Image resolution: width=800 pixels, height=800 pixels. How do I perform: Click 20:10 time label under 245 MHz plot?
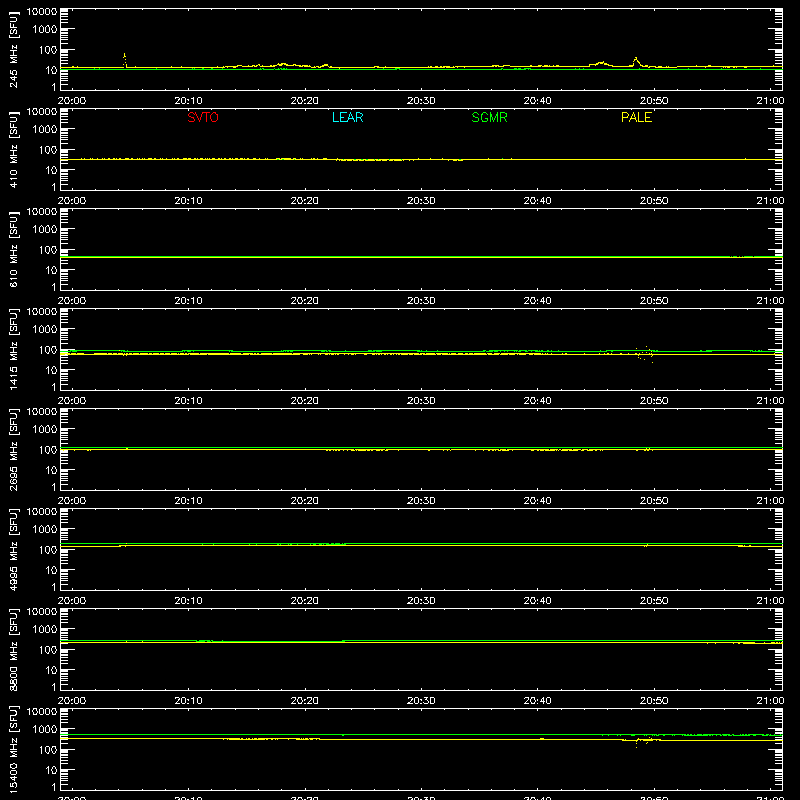click(188, 101)
